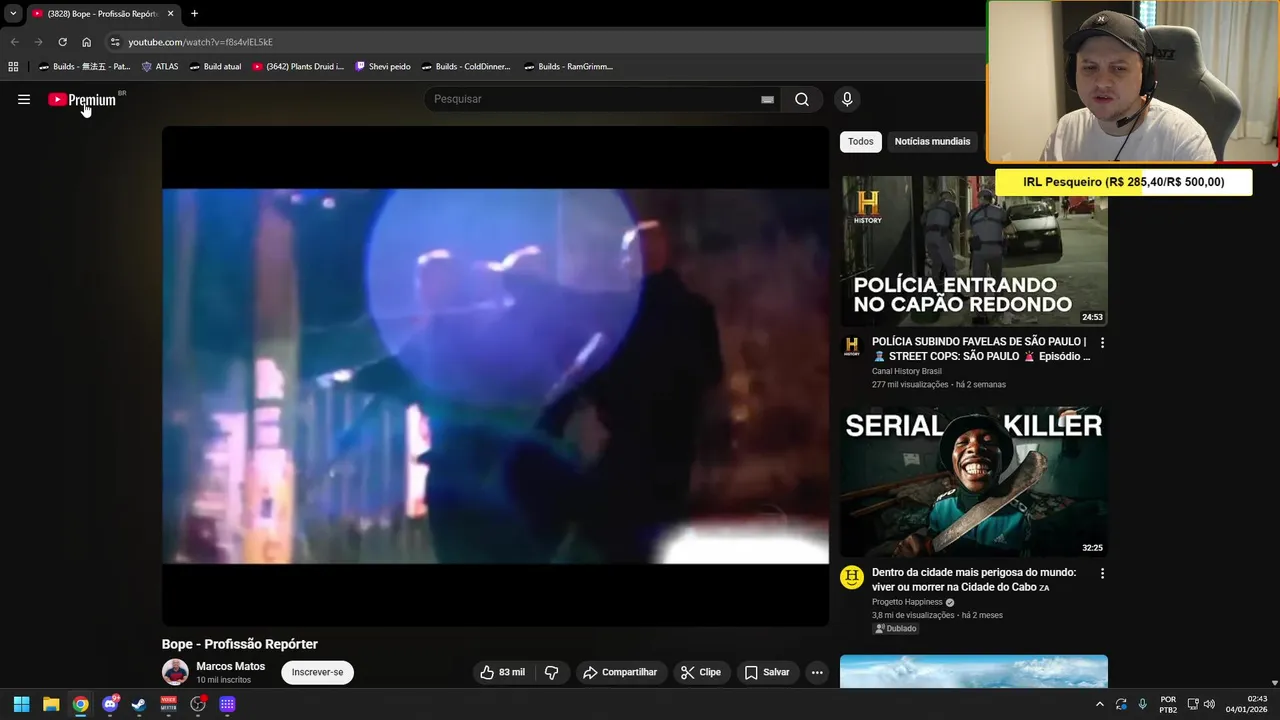Open the Builds - RamGrimm bookmark
The width and height of the screenshot is (1280, 720).
coord(568,67)
